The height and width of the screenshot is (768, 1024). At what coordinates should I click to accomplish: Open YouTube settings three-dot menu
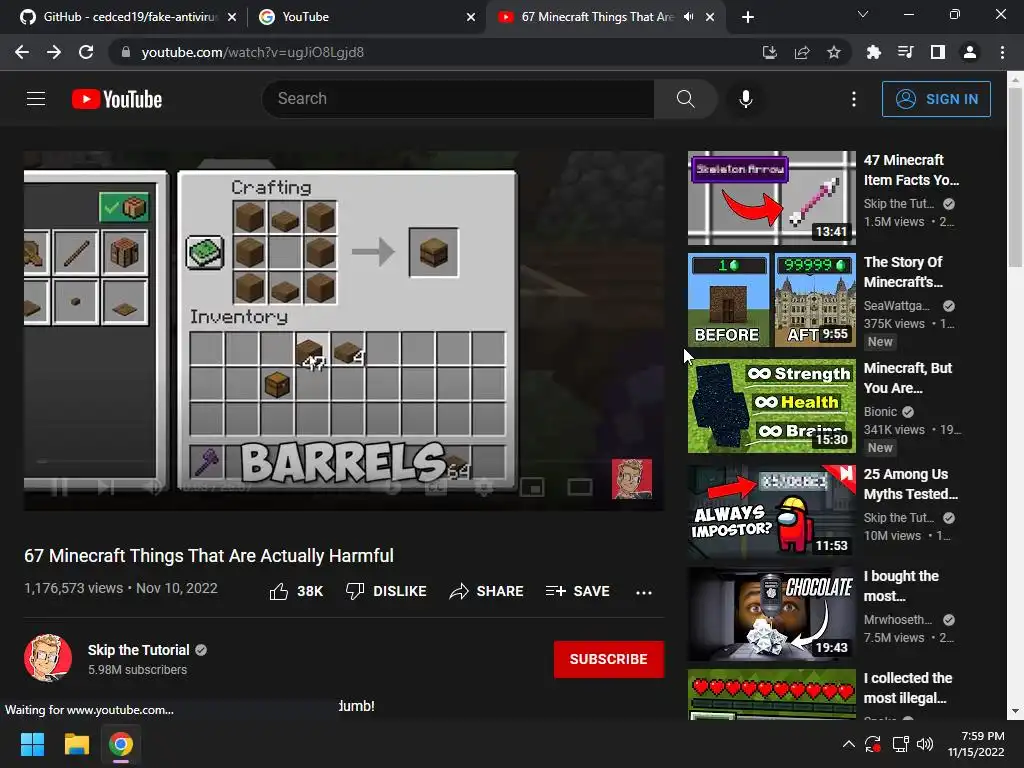click(x=854, y=99)
